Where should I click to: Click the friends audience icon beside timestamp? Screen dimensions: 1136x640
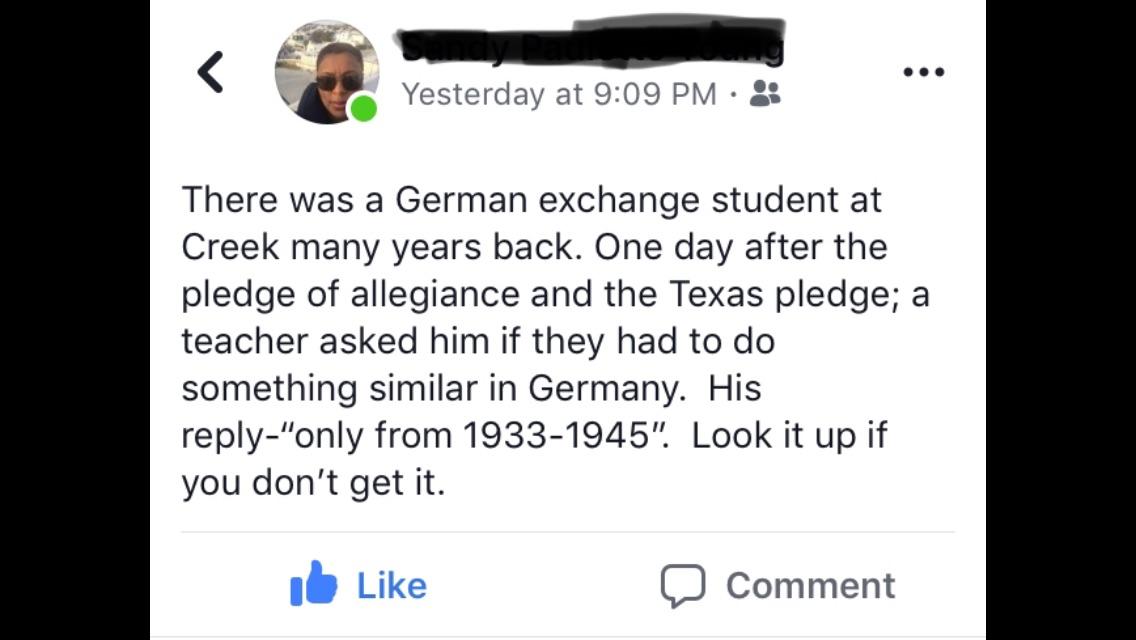click(765, 93)
